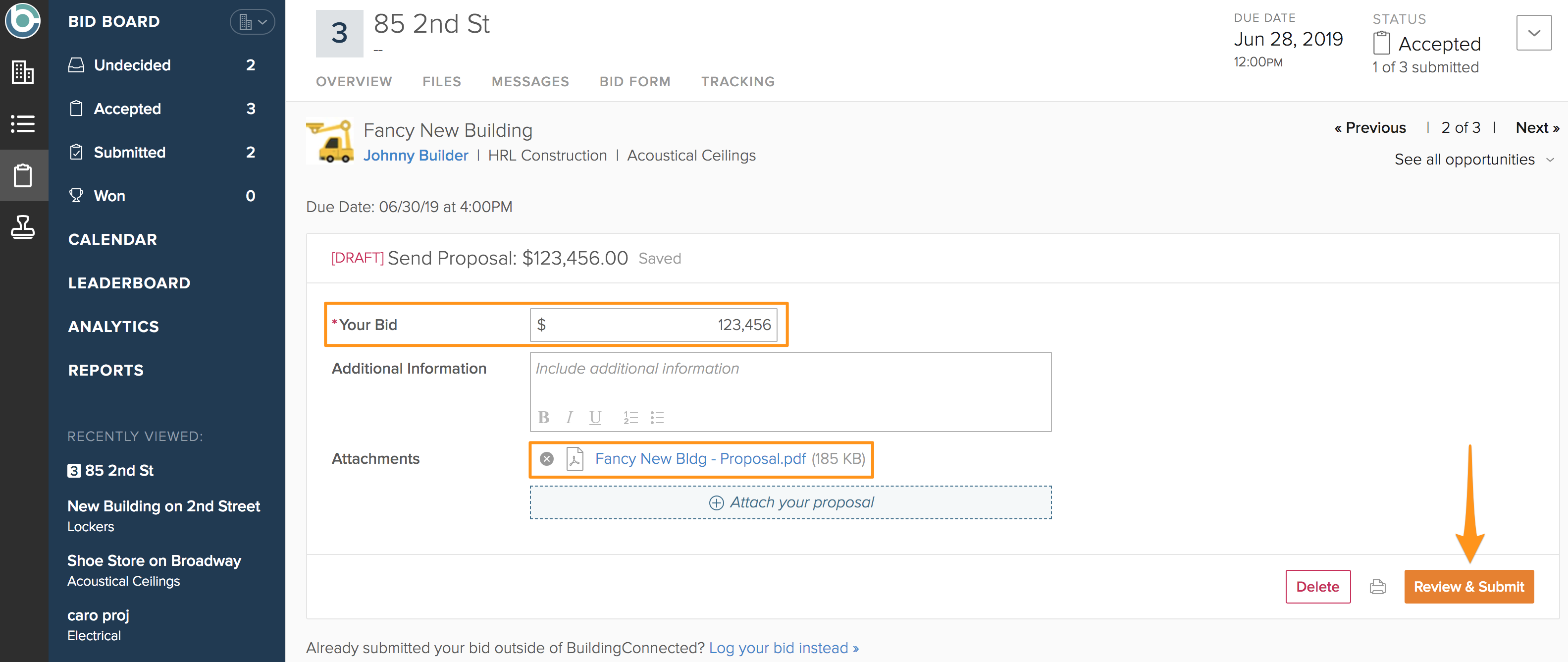Insert bulleted list in editor
This screenshot has width=1568, height=662.
657,418
